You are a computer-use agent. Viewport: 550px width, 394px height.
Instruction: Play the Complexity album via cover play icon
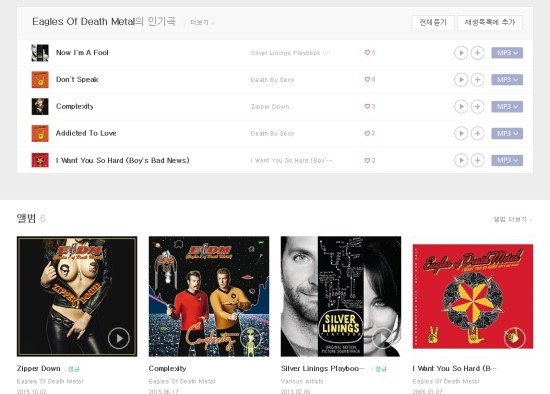coord(250,338)
